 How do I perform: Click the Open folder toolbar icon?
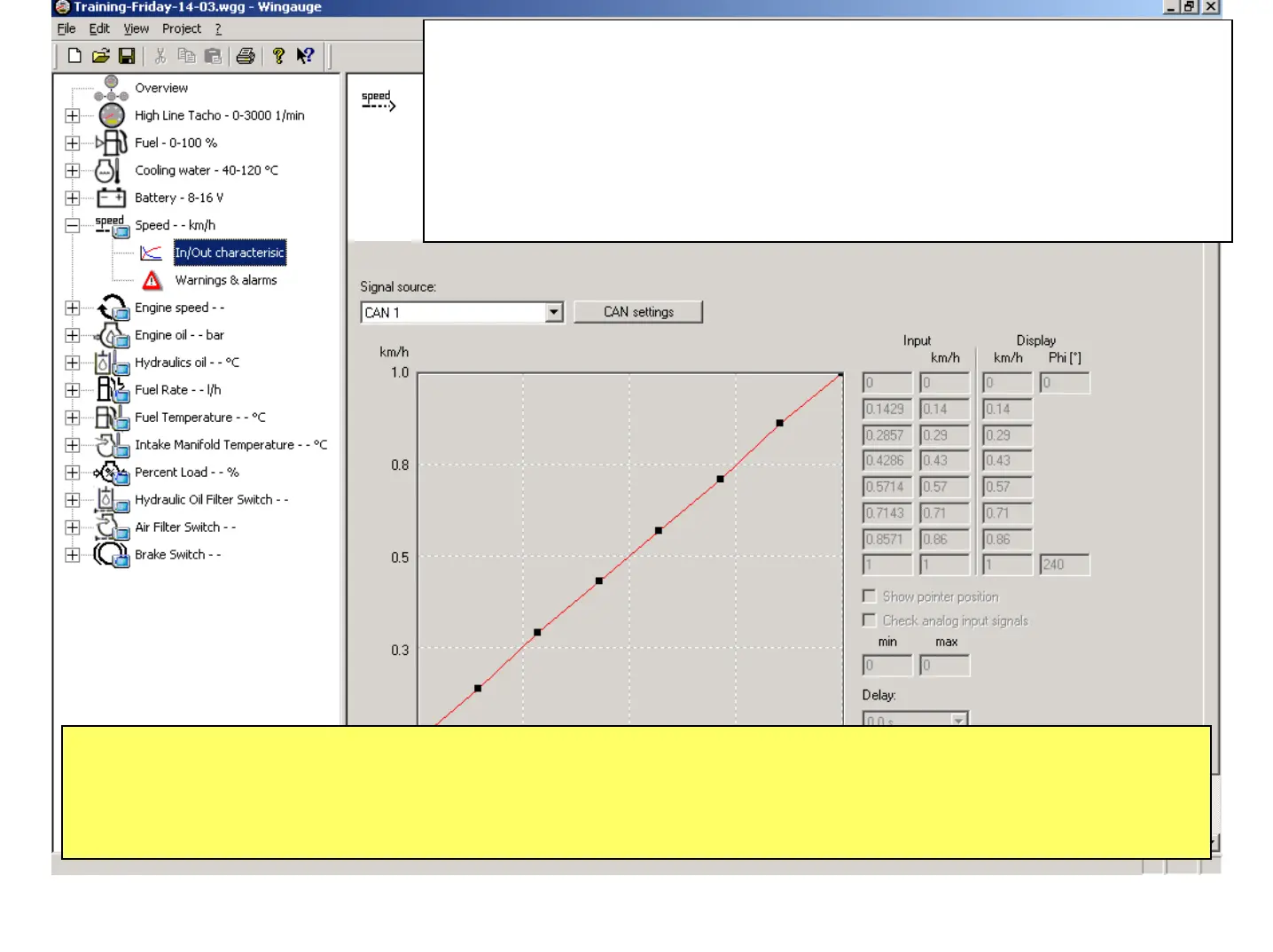(101, 56)
